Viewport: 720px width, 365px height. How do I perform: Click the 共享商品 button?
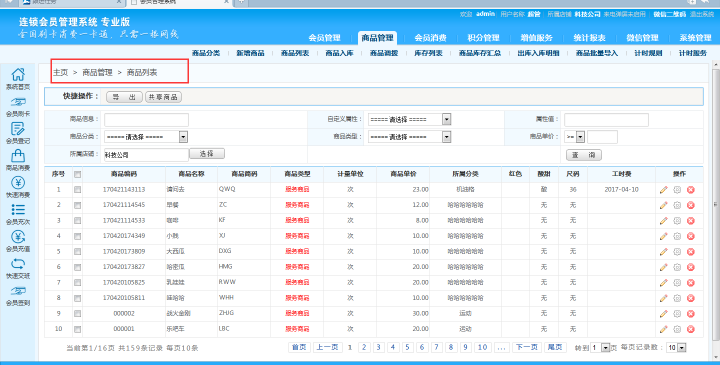tap(163, 97)
